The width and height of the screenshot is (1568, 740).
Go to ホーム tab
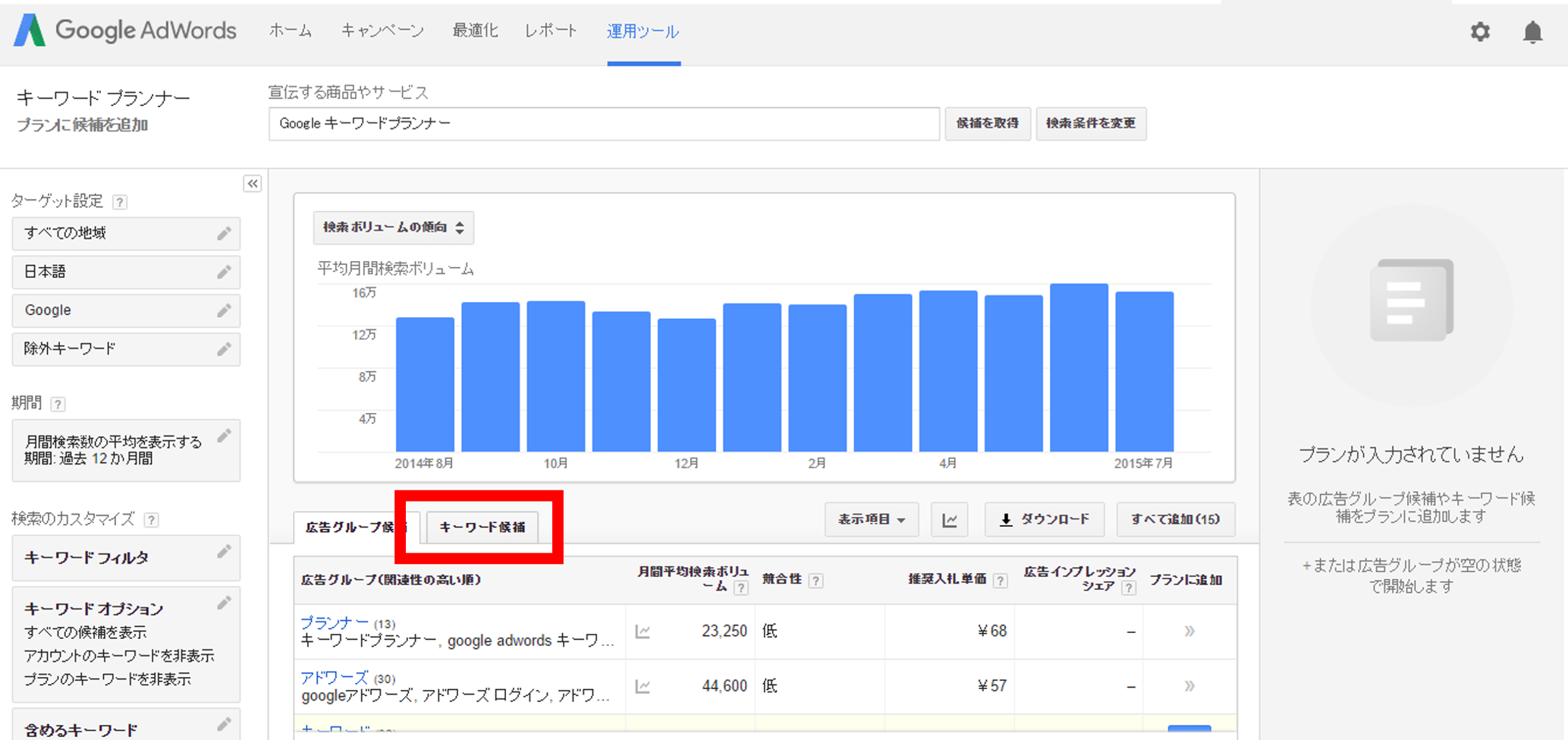[x=291, y=31]
